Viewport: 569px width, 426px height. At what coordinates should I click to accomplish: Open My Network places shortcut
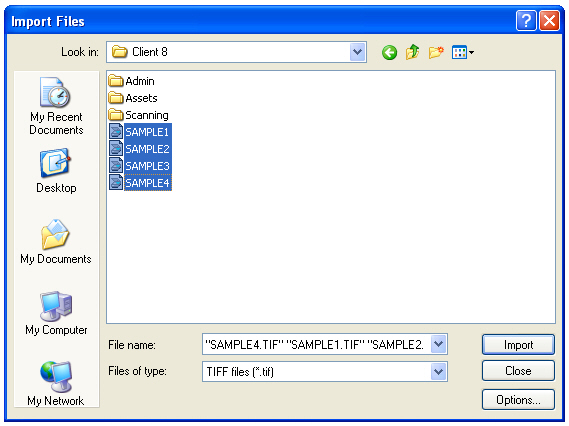coord(56,384)
